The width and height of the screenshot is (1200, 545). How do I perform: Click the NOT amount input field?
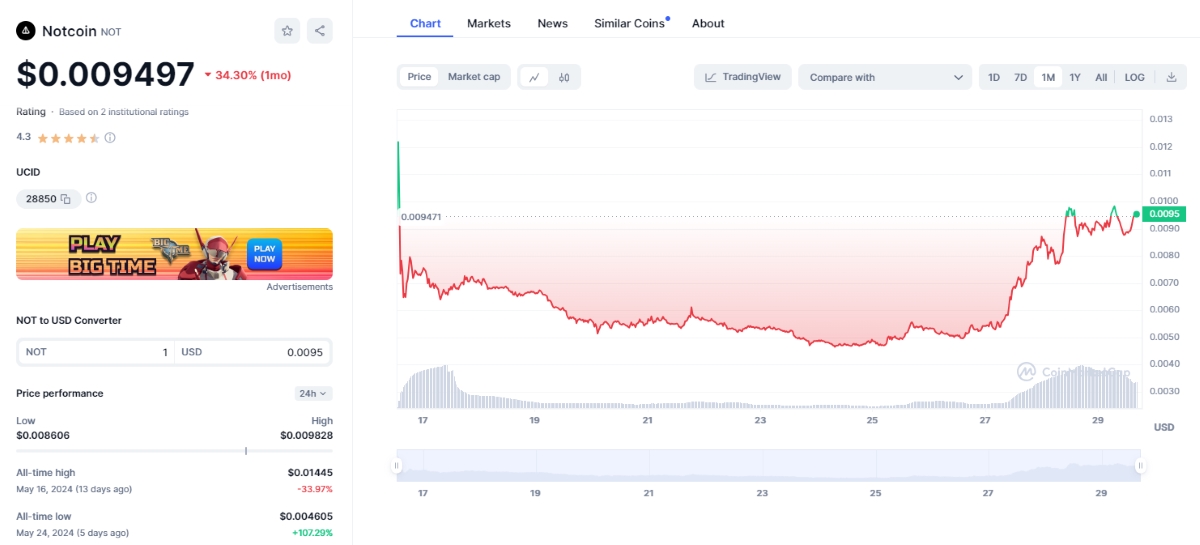[97, 352]
